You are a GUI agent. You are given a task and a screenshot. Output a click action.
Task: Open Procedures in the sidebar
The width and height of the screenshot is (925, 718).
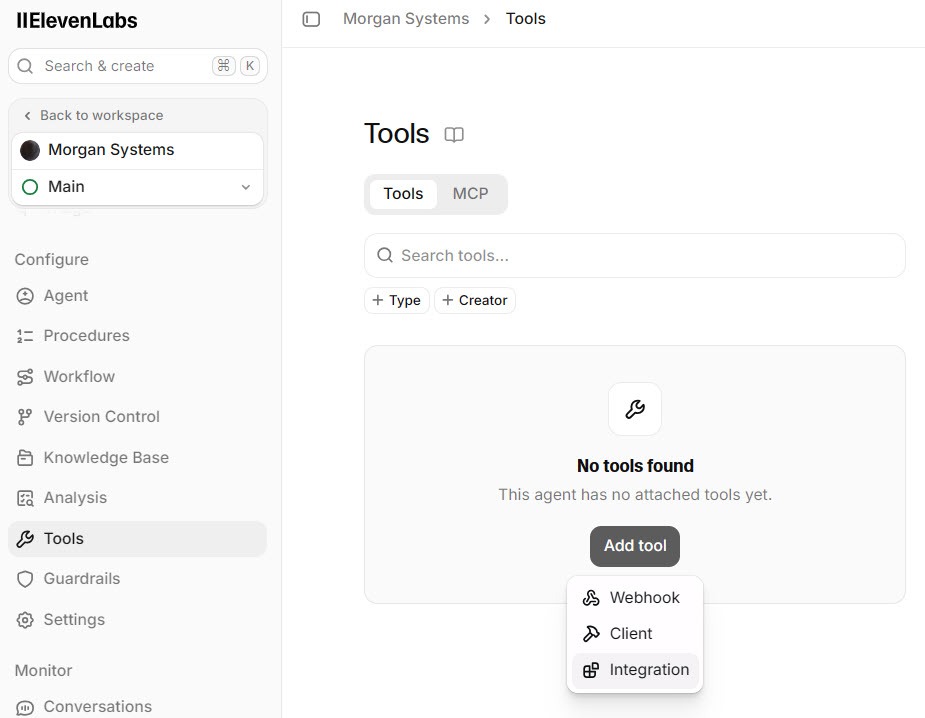137,336
